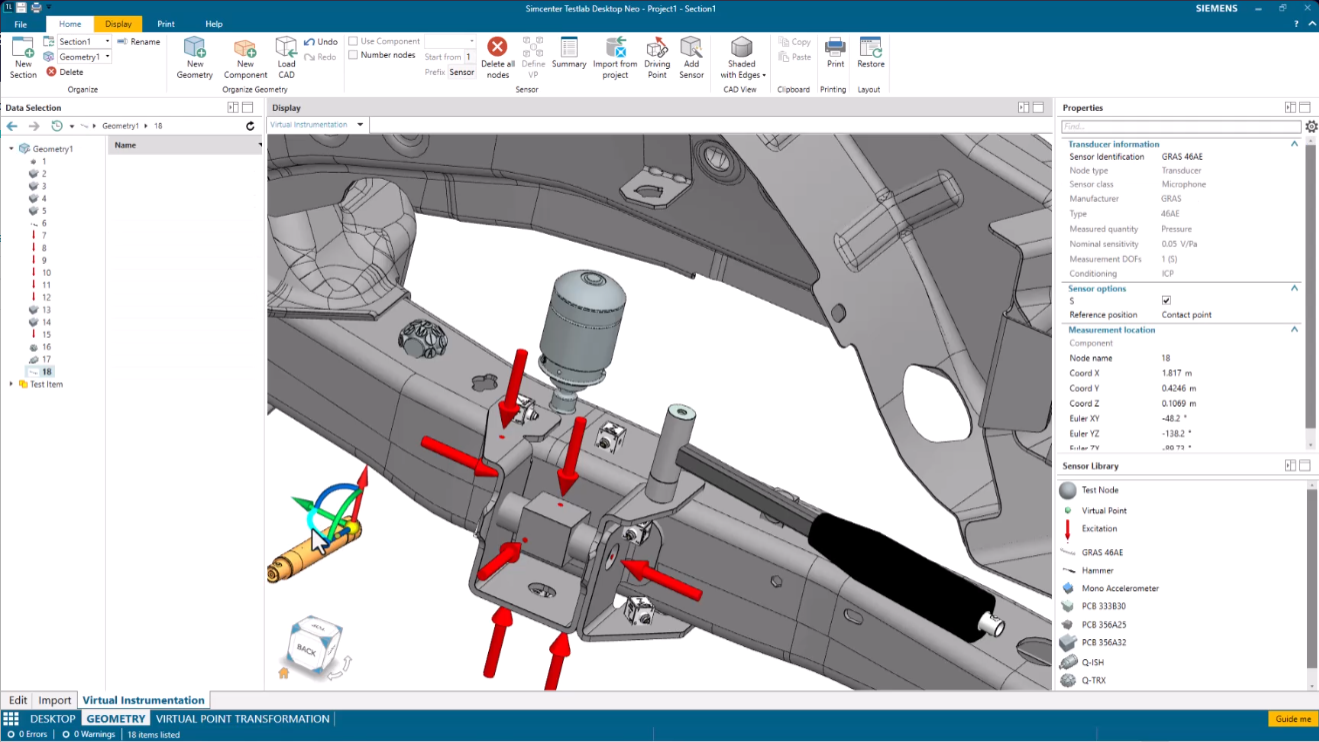Open the Geometry1 dropdown
Viewport: 1319px width, 742px height.
(107, 57)
